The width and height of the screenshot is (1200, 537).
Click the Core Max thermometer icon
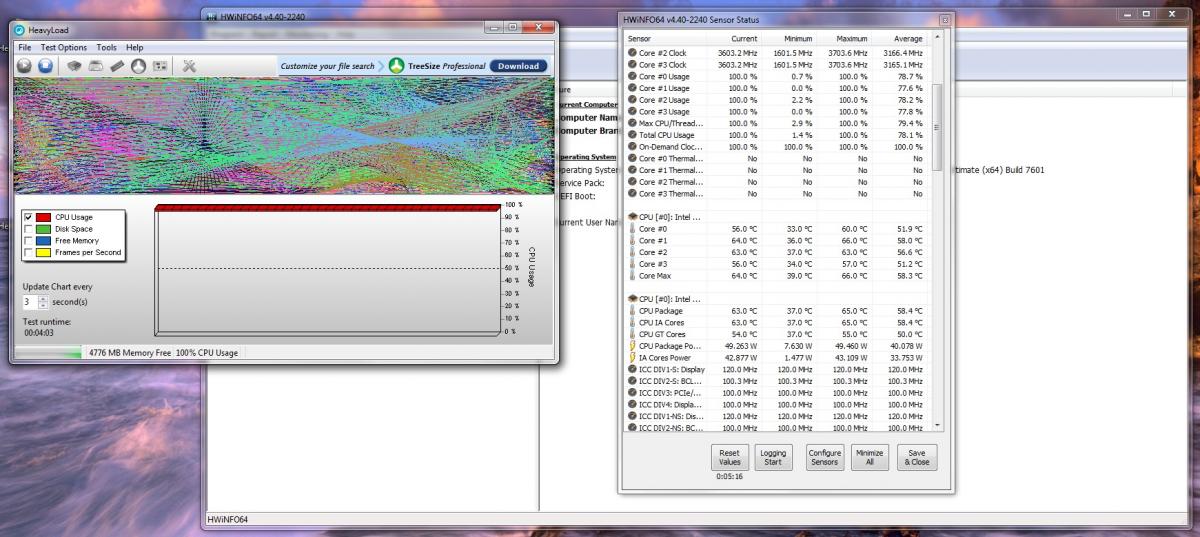point(632,275)
